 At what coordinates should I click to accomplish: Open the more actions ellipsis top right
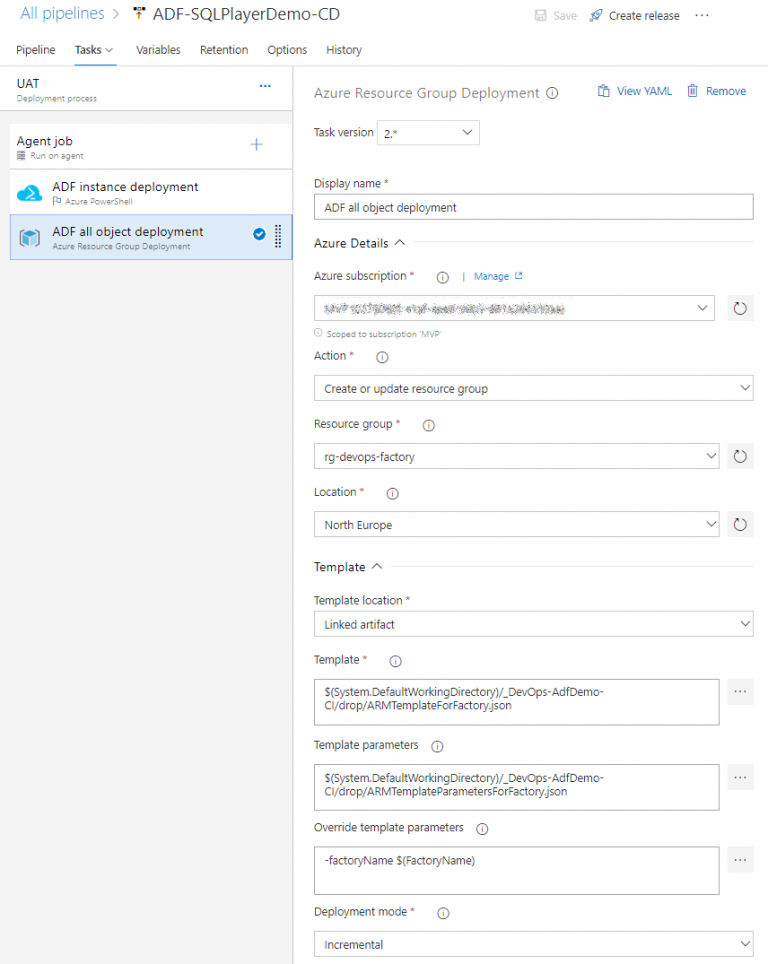tap(700, 15)
